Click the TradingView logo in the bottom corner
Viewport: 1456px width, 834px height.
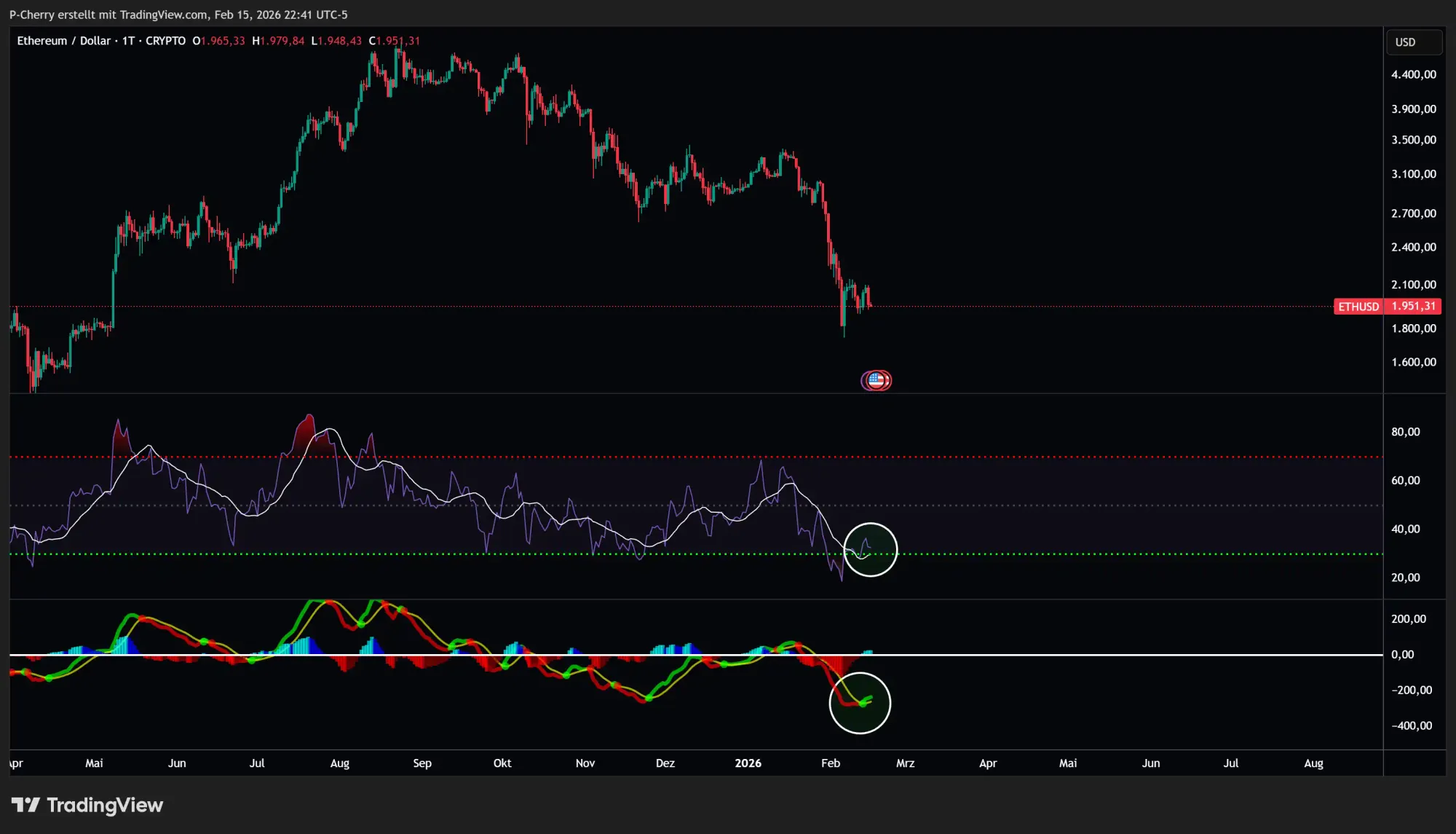[87, 806]
